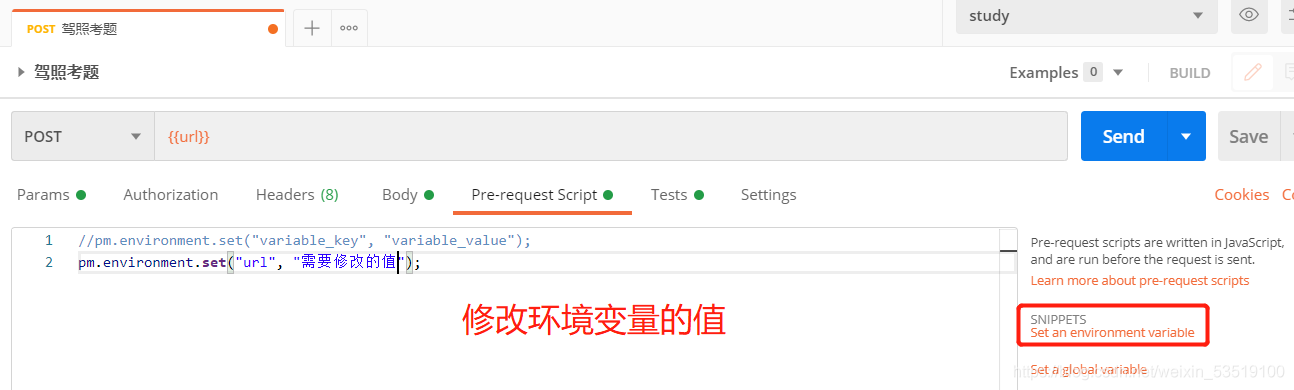Insert Set an environment variable snippet
The height and width of the screenshot is (390, 1294).
pyautogui.click(x=1112, y=332)
